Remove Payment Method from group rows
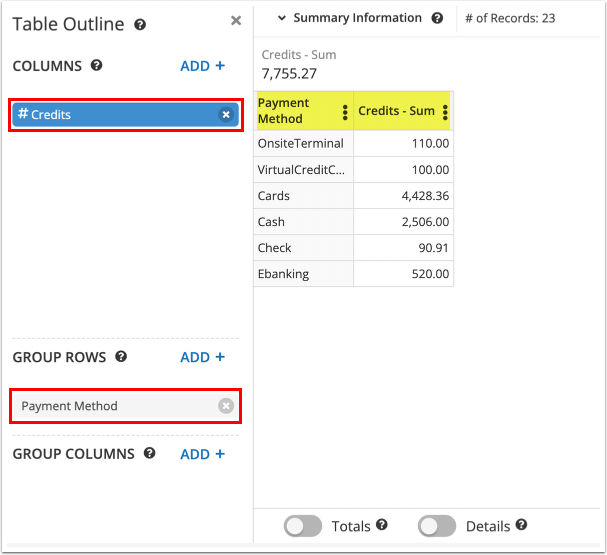 pos(226,406)
